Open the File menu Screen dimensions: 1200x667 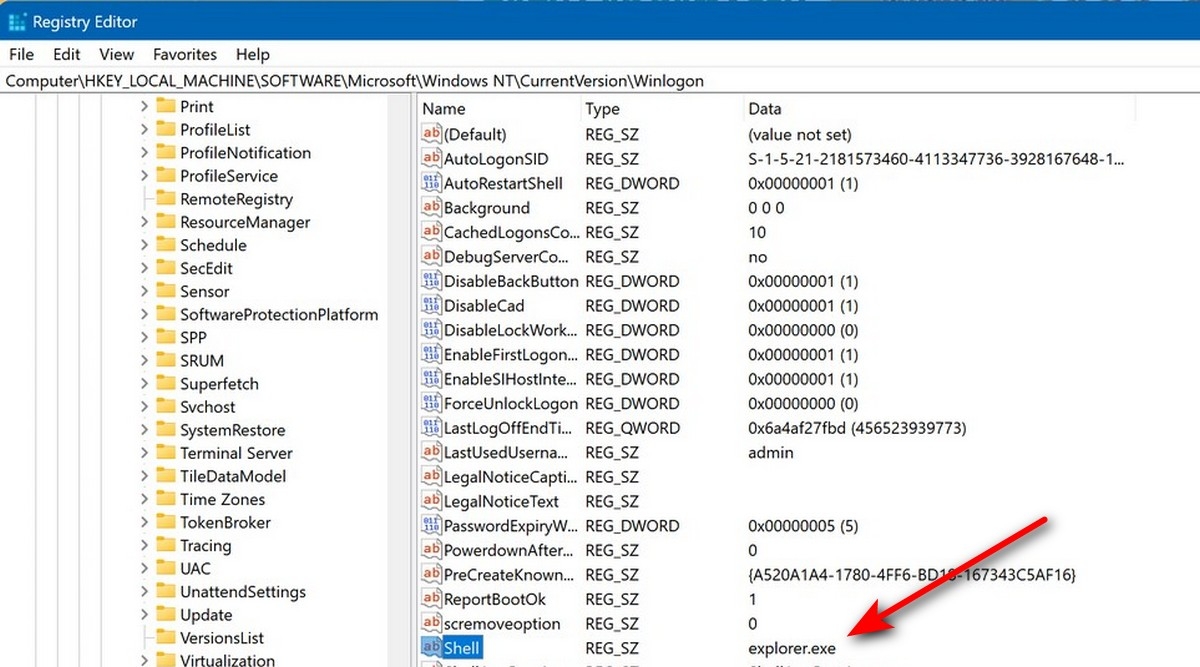point(21,54)
